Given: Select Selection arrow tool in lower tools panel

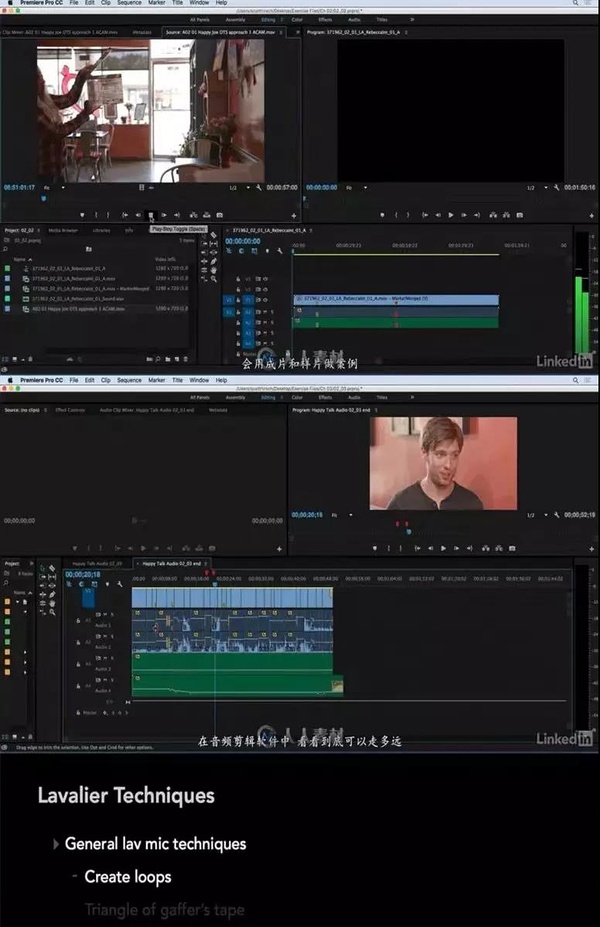Looking at the screenshot, I should click(43, 568).
